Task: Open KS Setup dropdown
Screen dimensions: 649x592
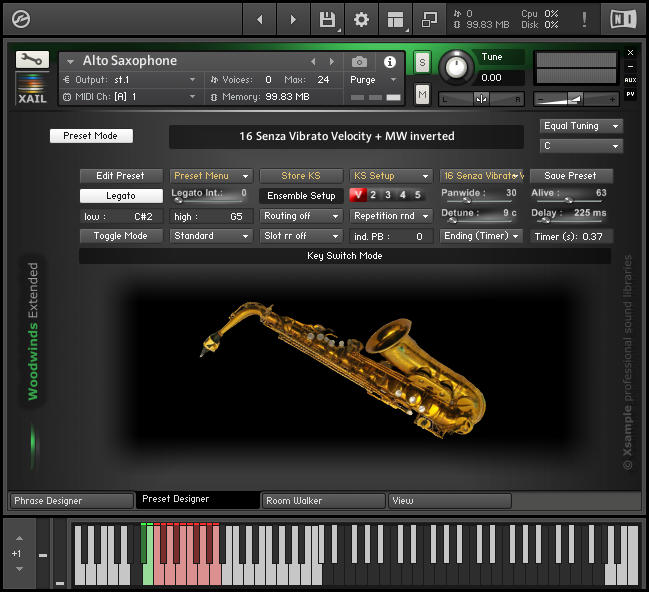Action: [x=391, y=176]
